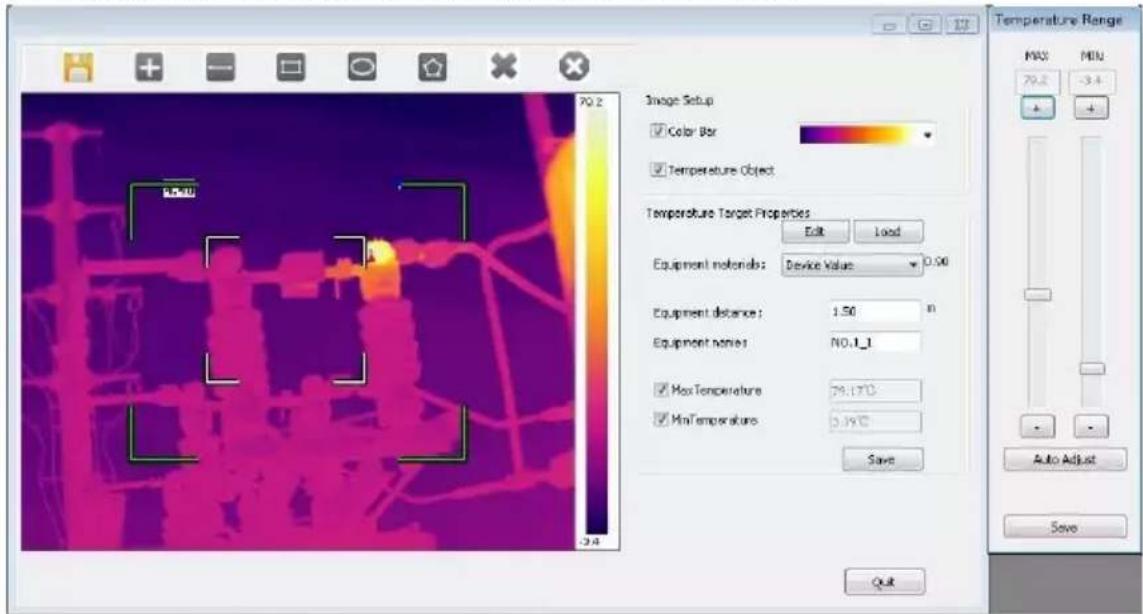The image size is (1143, 614).
Task: Open the color palette gradient dropdown
Action: pyautogui.click(x=867, y=134)
